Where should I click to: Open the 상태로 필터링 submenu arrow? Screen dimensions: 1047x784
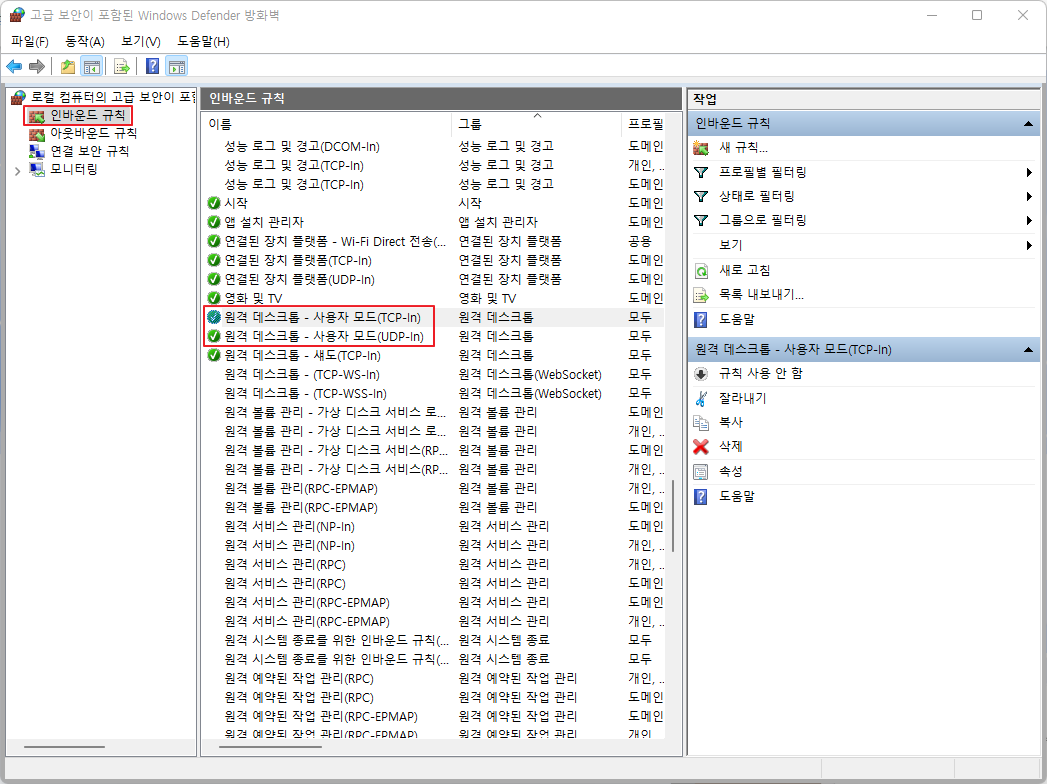coord(1029,196)
